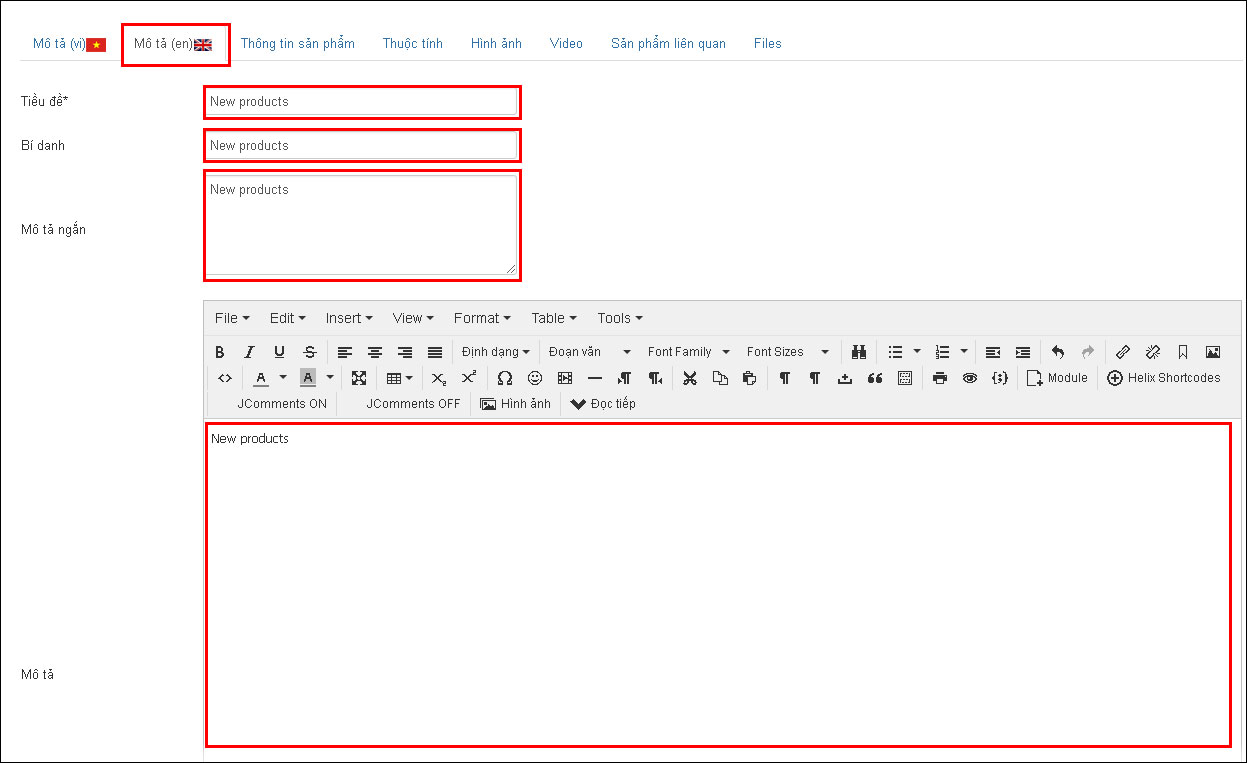
Task: Click the Redo arrow icon
Action: tap(1088, 352)
